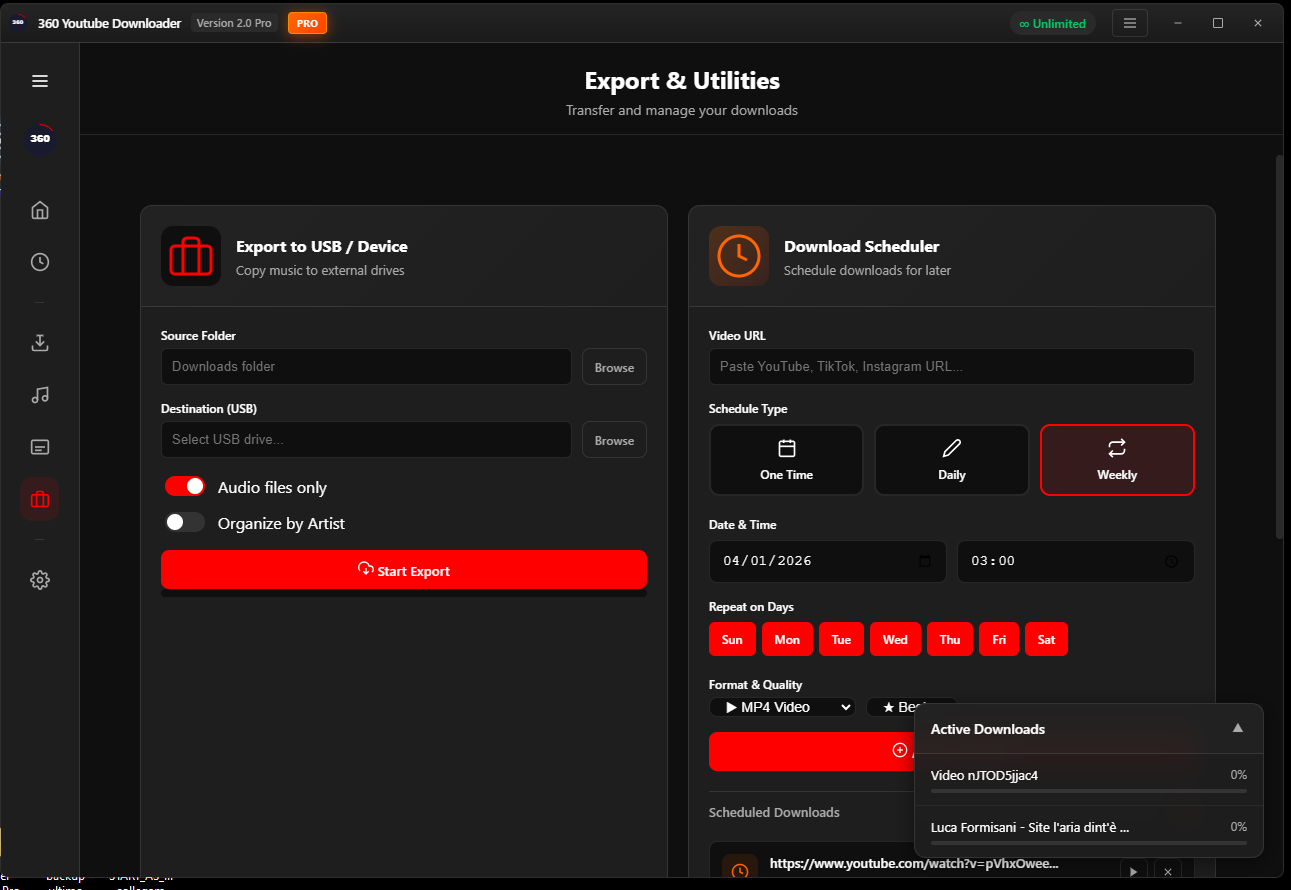The width and height of the screenshot is (1291, 890).
Task: Open the Home page in sidebar
Action: click(40, 210)
